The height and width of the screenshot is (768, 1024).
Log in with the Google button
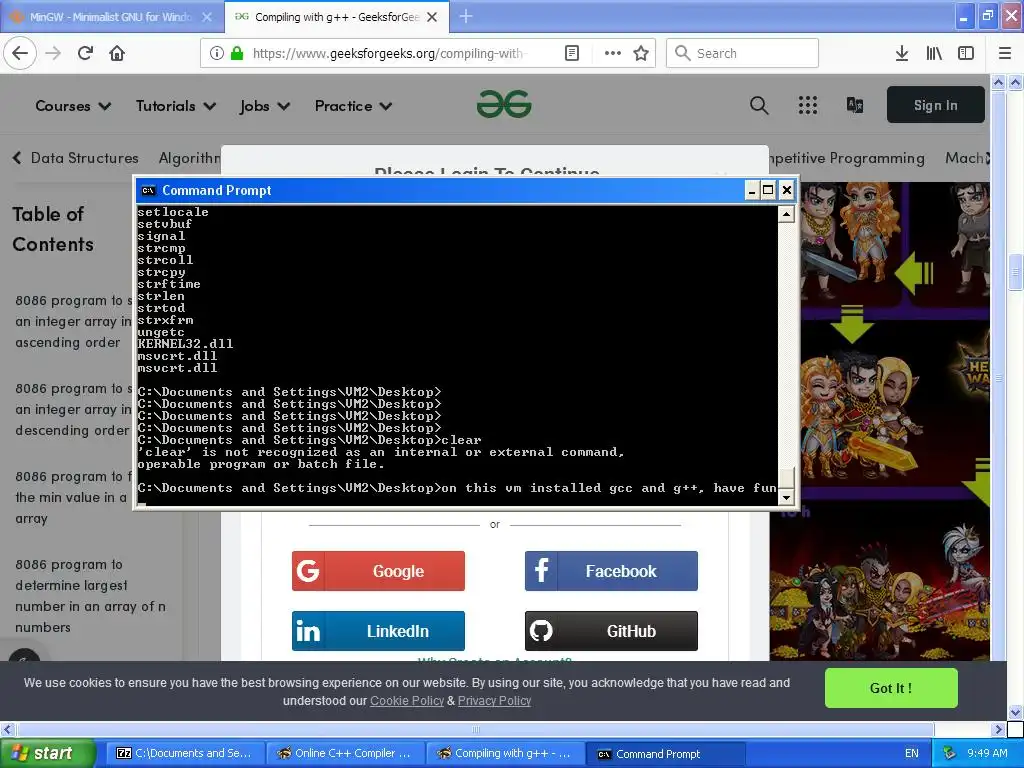tap(378, 571)
